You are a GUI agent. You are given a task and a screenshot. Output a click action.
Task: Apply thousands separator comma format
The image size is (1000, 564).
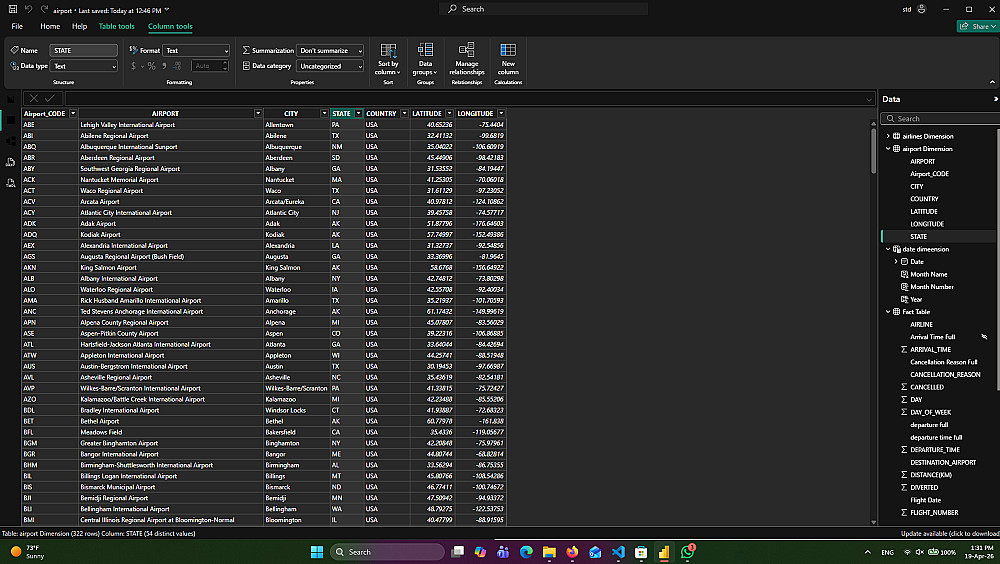point(165,66)
